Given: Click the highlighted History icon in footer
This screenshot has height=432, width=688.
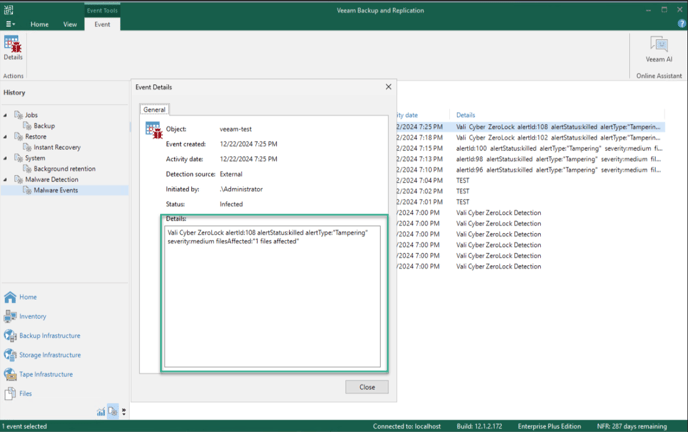Looking at the screenshot, I should coord(113,411).
